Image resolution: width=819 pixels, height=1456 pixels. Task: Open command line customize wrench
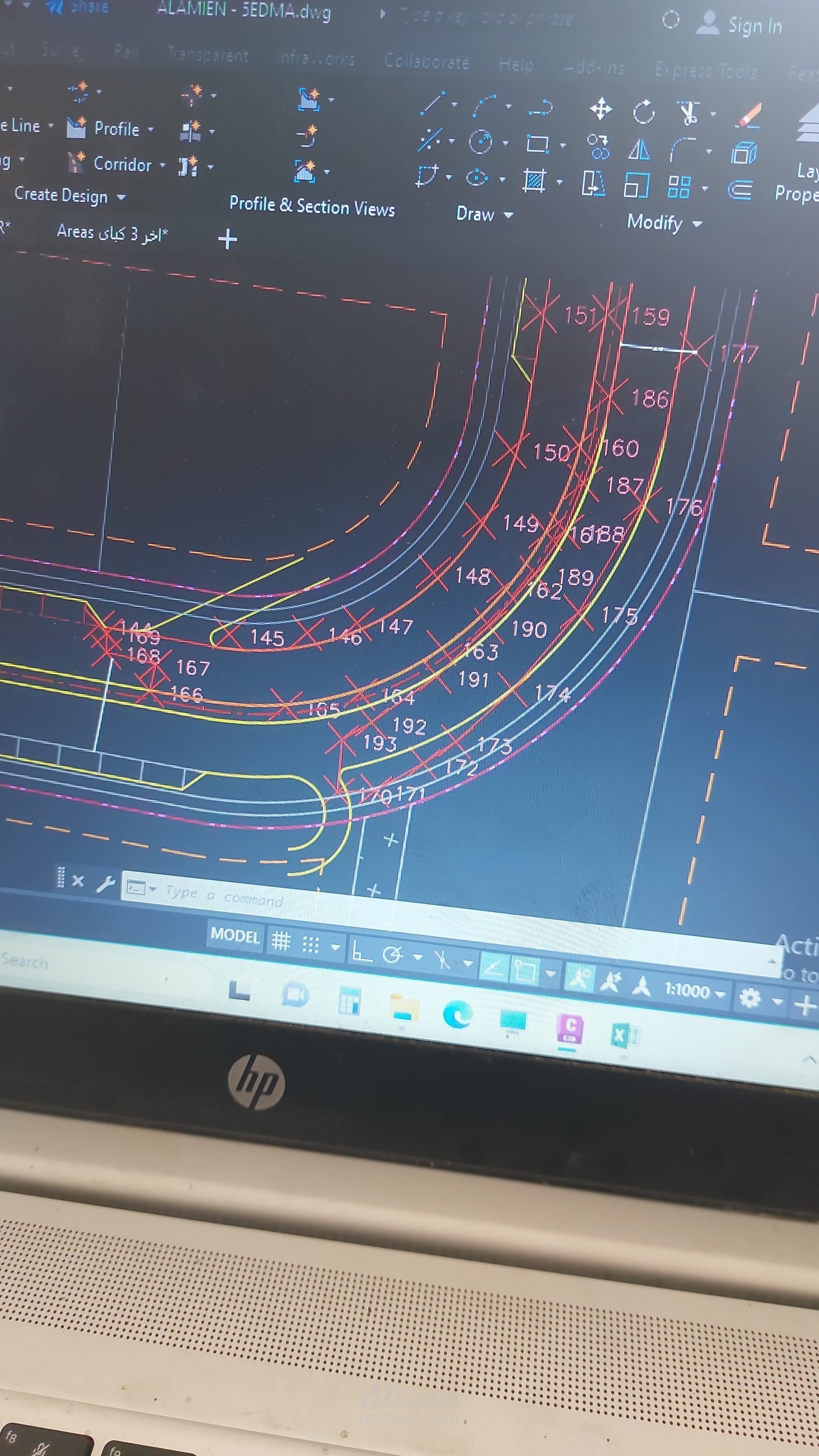[x=105, y=883]
